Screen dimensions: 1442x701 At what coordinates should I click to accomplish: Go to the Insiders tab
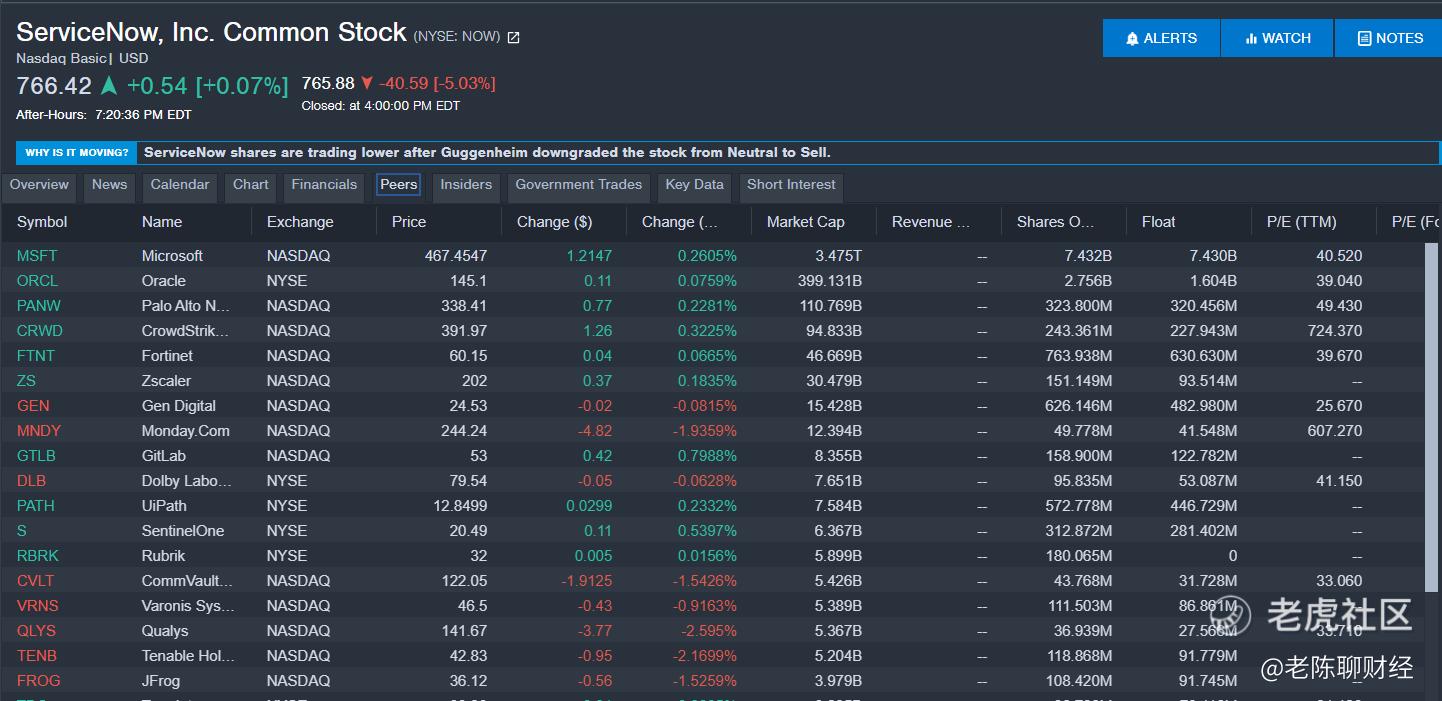click(466, 185)
